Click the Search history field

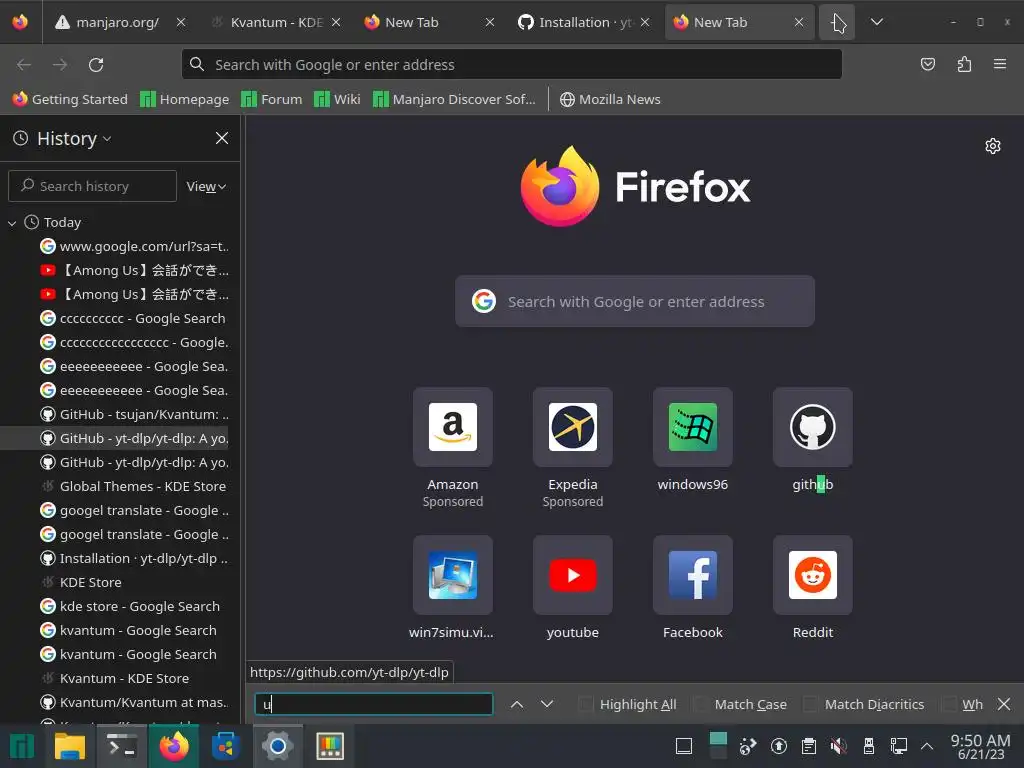coord(93,186)
